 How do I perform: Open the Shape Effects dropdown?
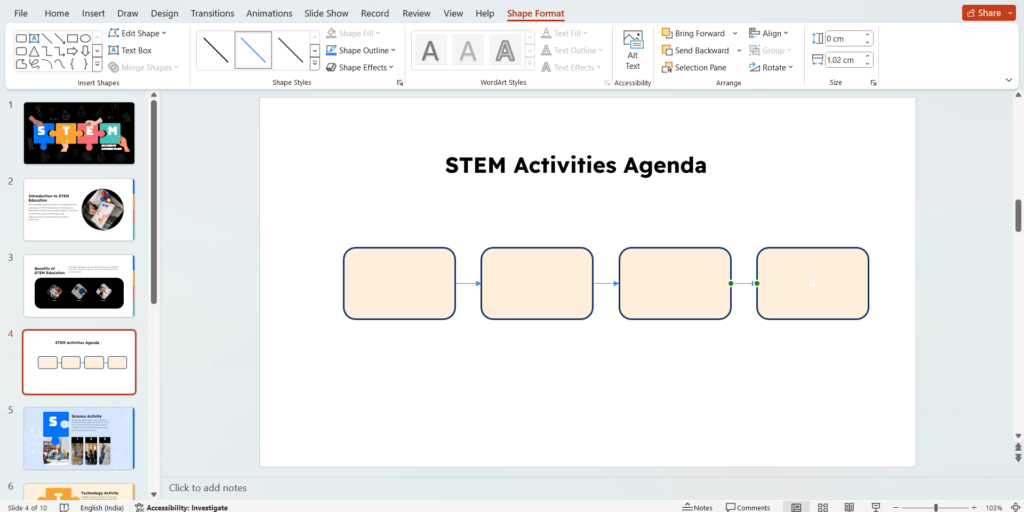click(x=394, y=67)
